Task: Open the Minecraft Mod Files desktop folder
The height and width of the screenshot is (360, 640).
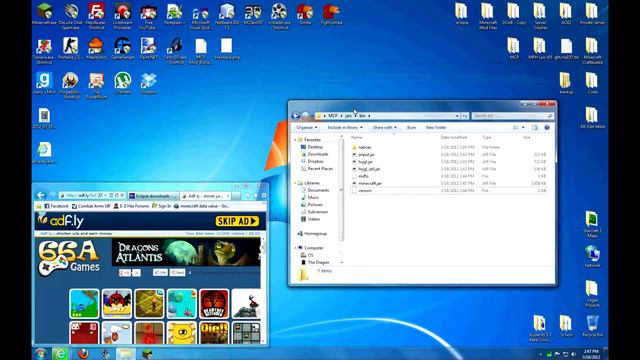Action: point(488,16)
